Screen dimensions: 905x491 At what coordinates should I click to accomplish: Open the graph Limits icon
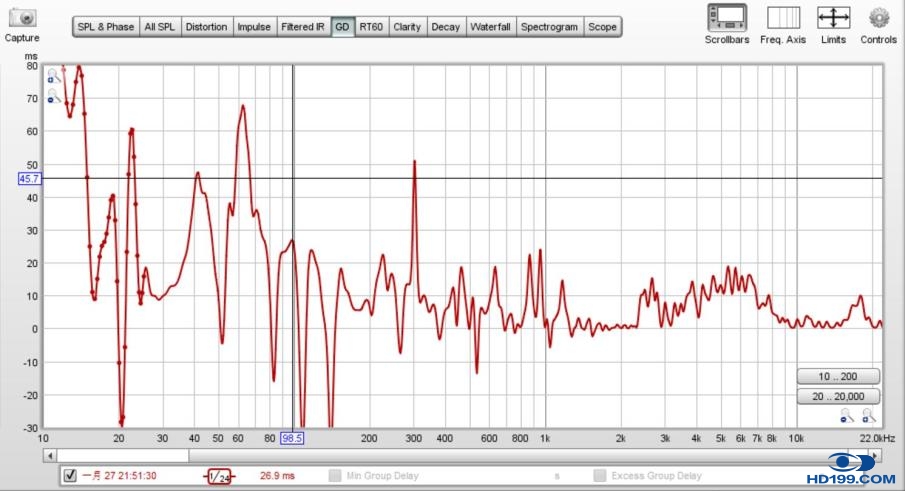833,18
